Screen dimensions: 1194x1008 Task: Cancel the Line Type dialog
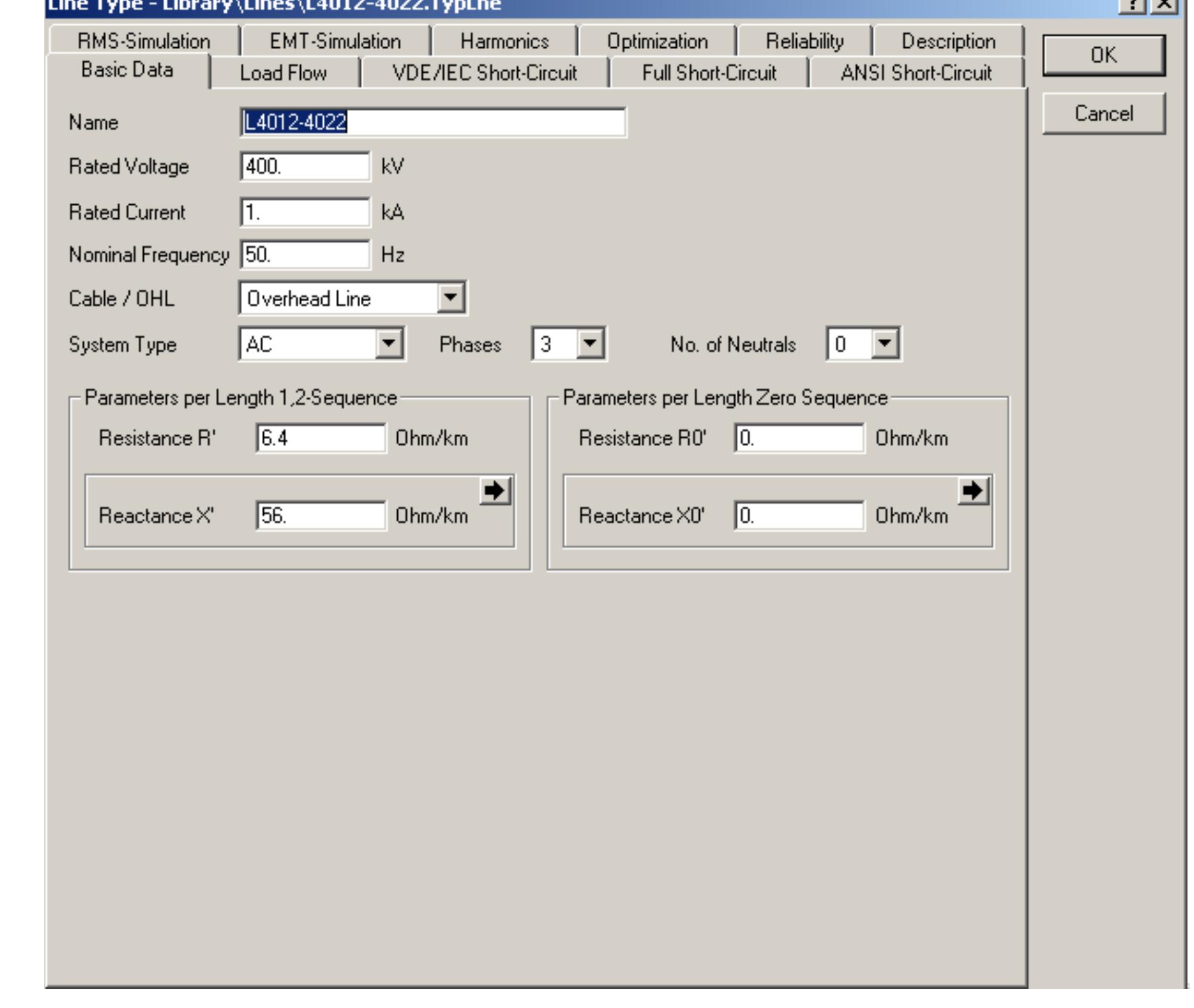(1102, 113)
